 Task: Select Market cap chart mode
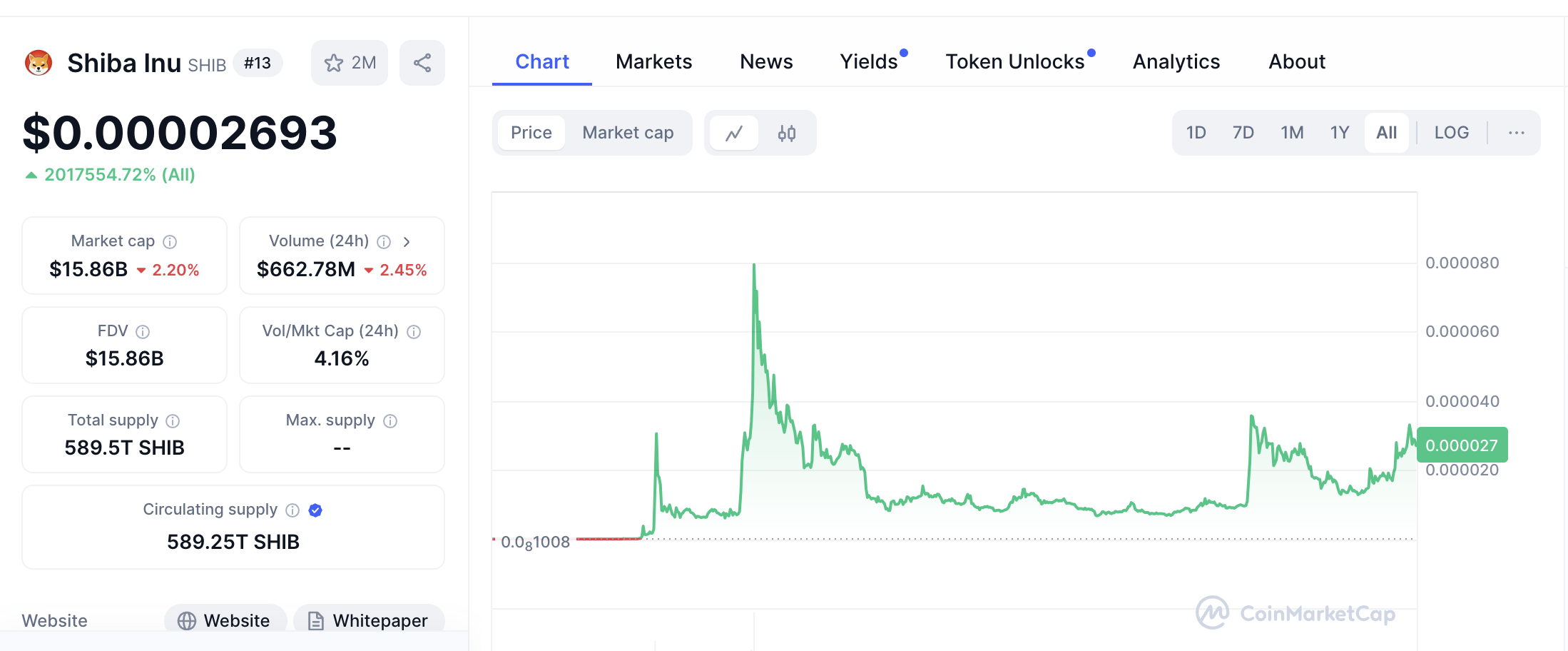[628, 133]
